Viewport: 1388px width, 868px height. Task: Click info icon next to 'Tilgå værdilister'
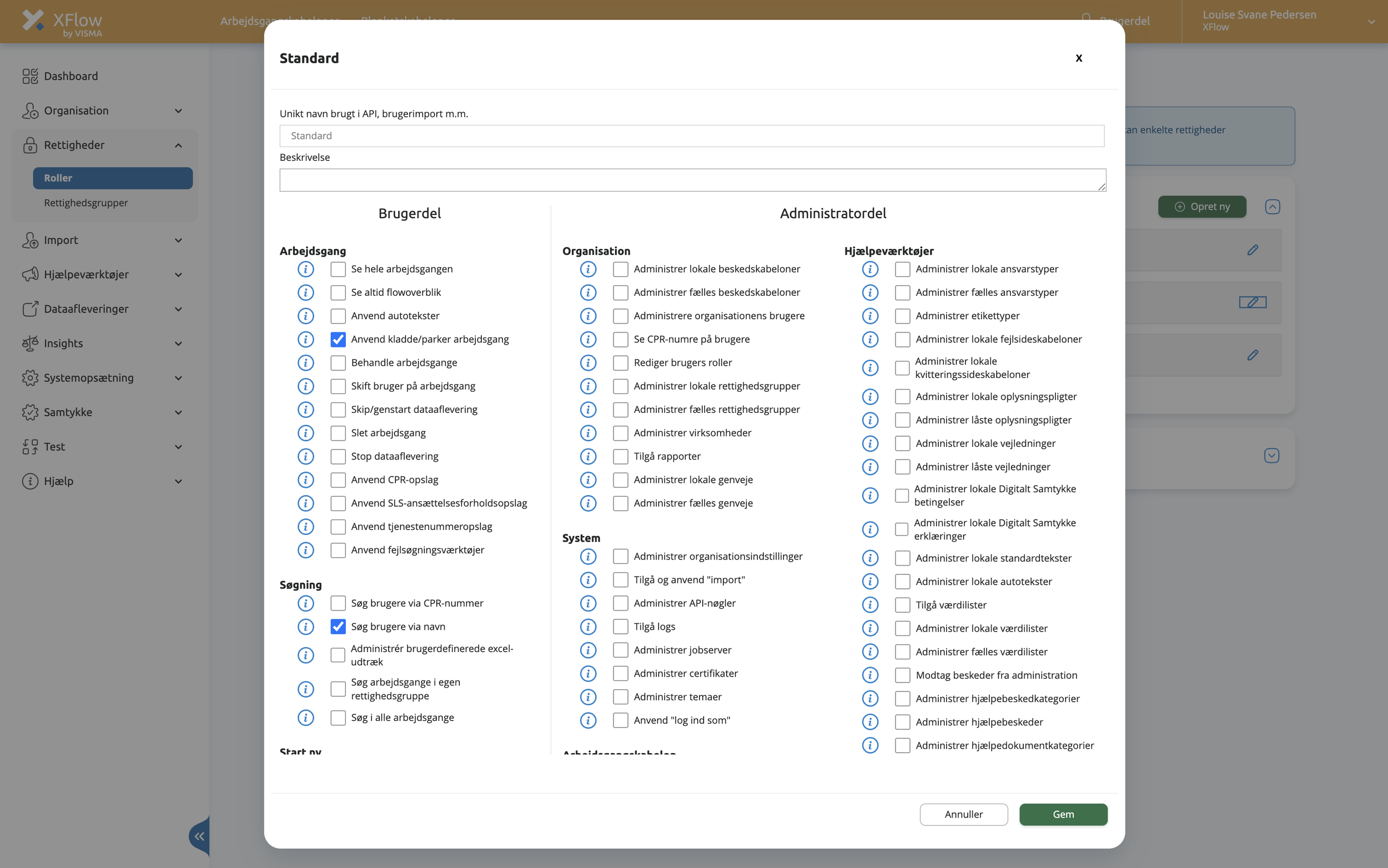[x=869, y=604]
